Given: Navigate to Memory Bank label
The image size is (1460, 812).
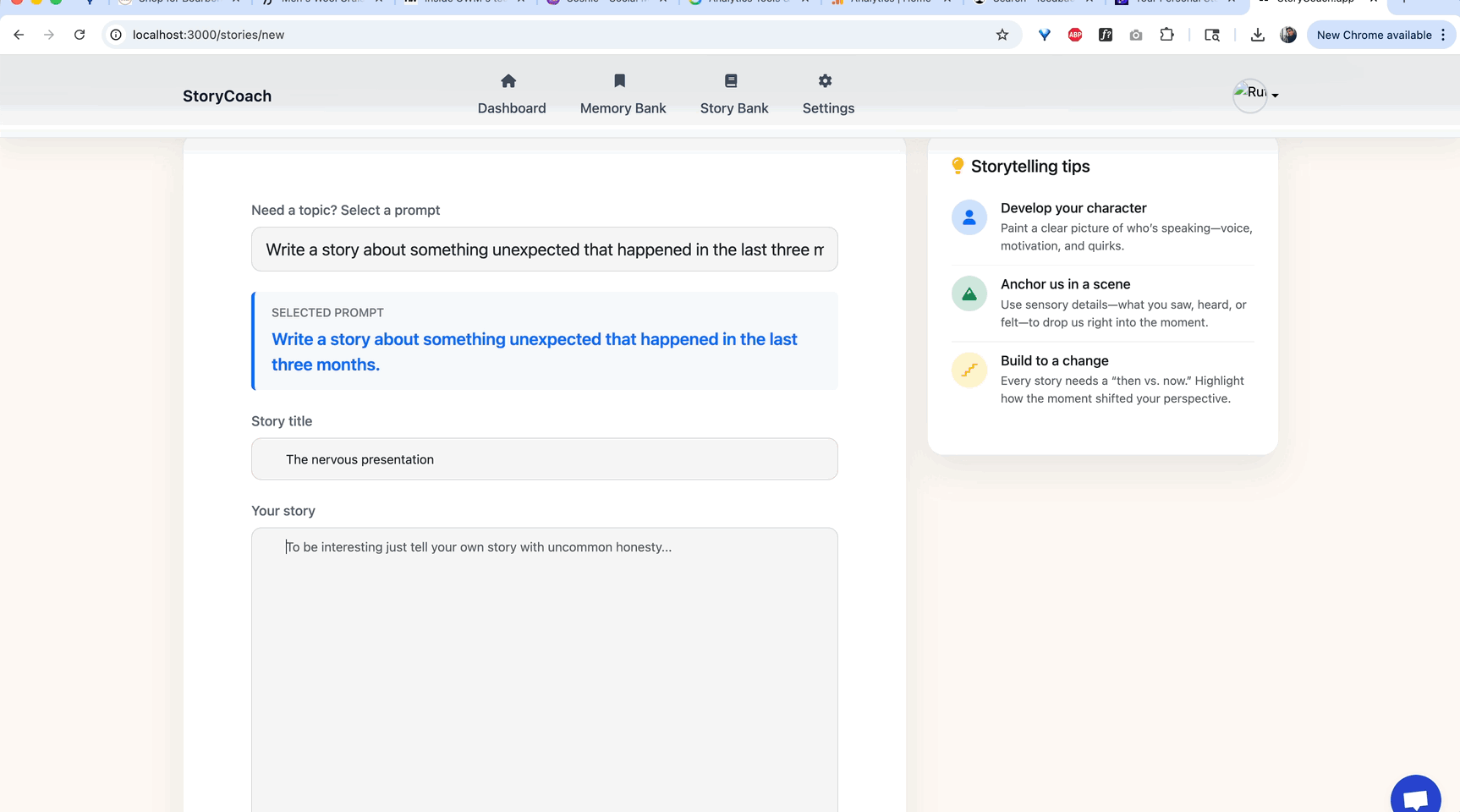Looking at the screenshot, I should 623,108.
